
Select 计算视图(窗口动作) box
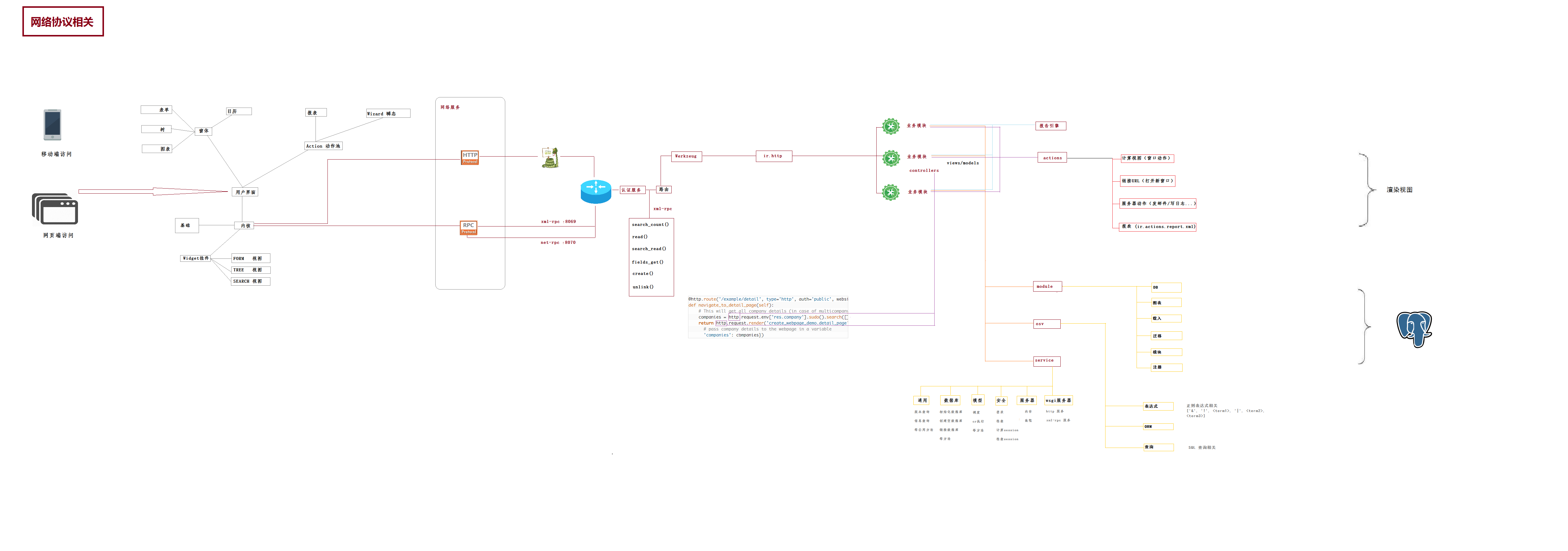[1147, 158]
